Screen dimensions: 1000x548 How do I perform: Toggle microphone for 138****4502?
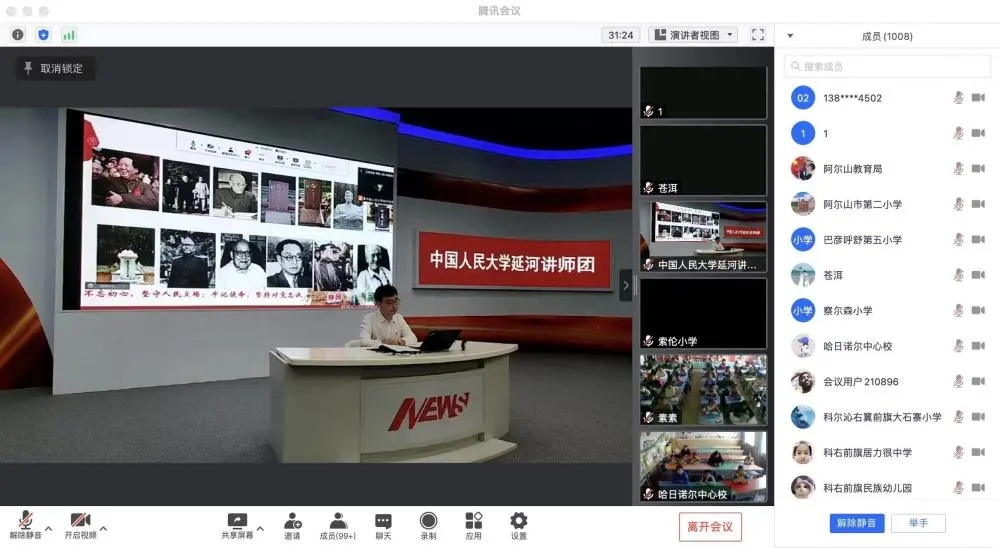958,98
